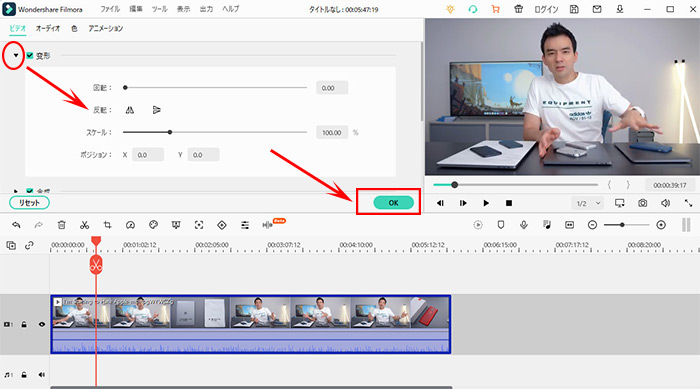
Task: Toggle the auto ripple link icon
Action: (29, 245)
